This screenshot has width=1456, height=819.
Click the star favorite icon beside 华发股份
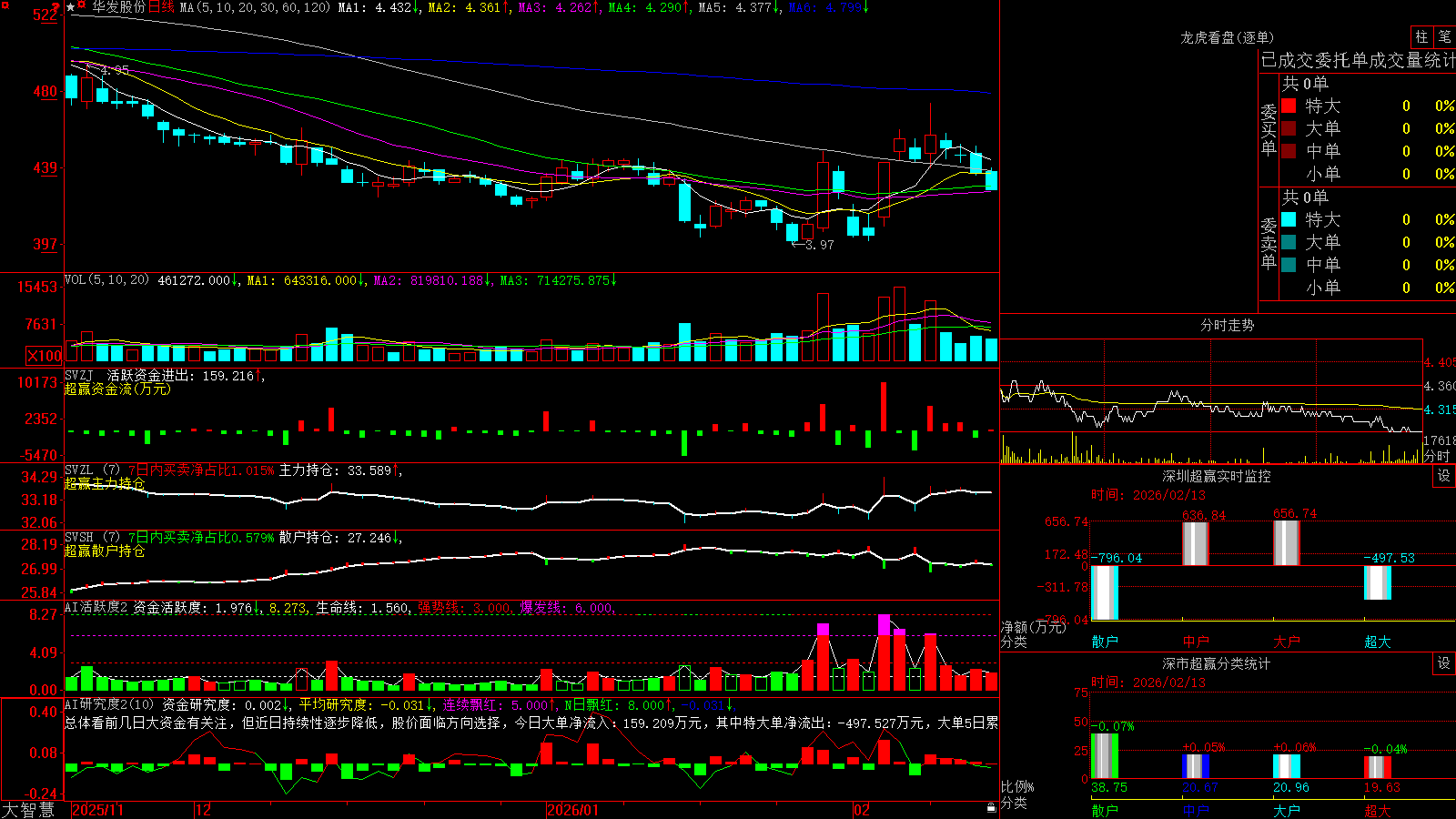click(71, 7)
